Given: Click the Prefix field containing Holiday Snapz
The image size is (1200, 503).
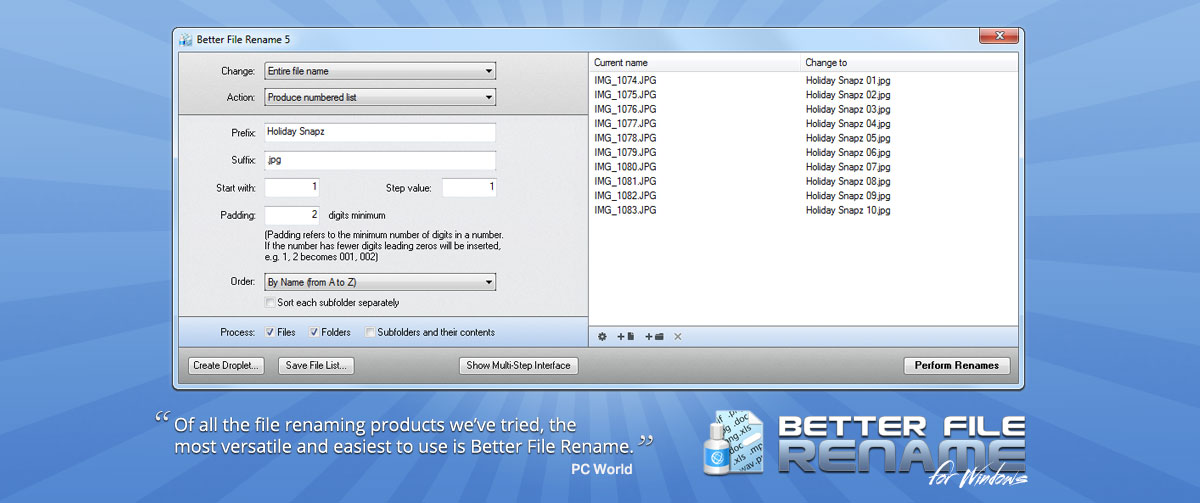Looking at the screenshot, I should 380,133.
